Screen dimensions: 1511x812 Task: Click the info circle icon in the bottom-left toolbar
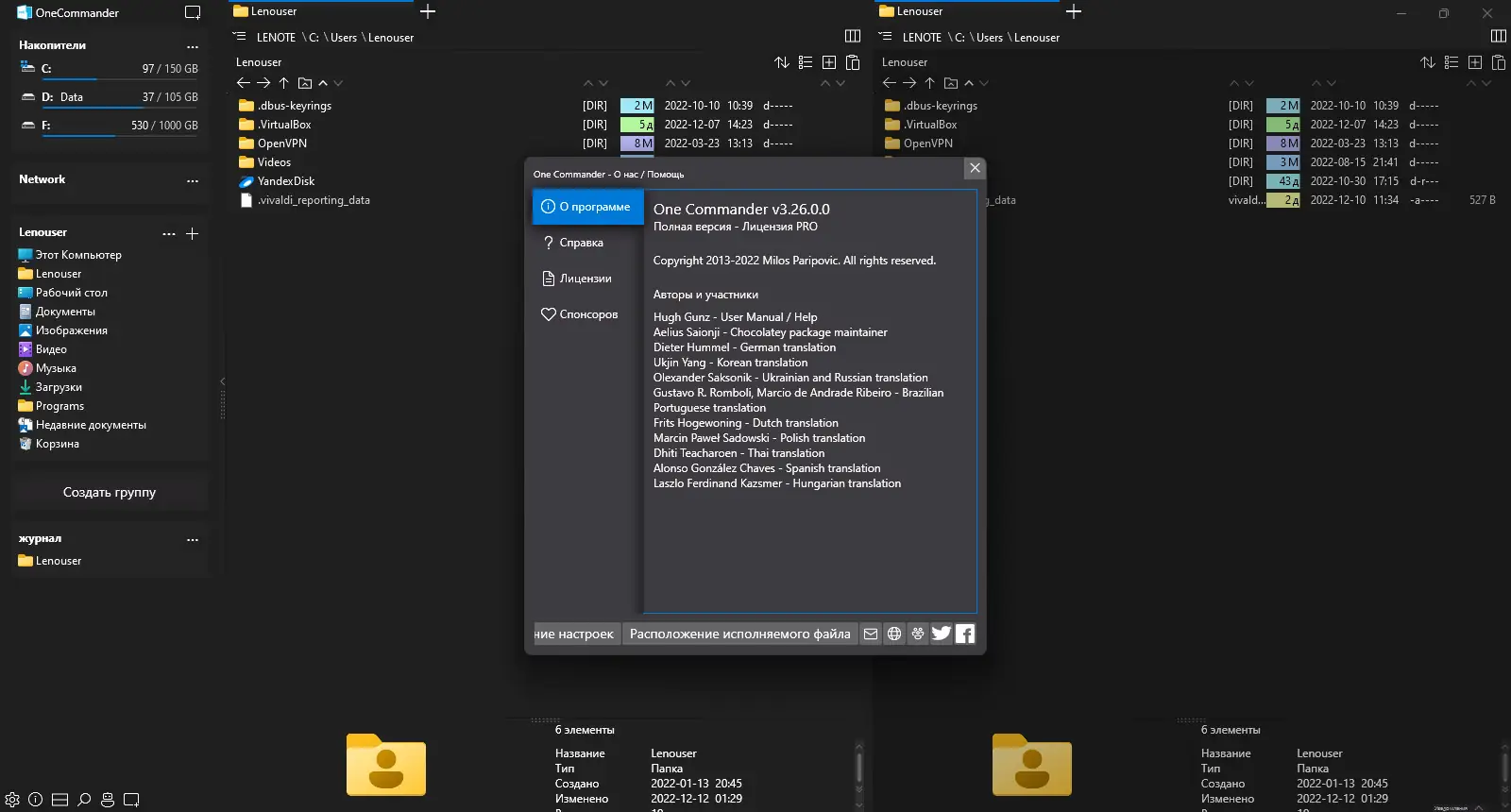pyautogui.click(x=36, y=800)
